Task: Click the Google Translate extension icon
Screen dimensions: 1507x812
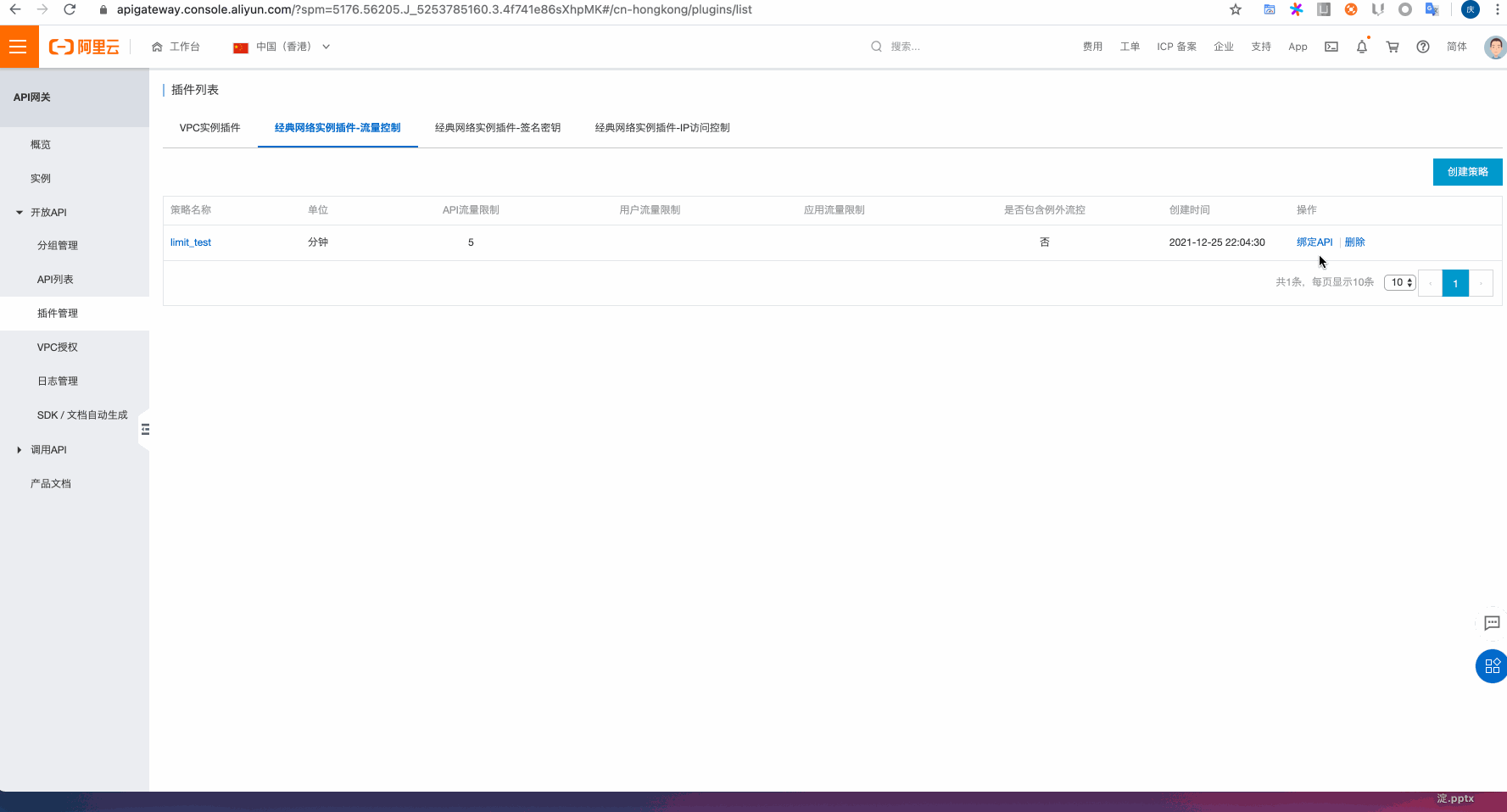Action: (x=1432, y=9)
